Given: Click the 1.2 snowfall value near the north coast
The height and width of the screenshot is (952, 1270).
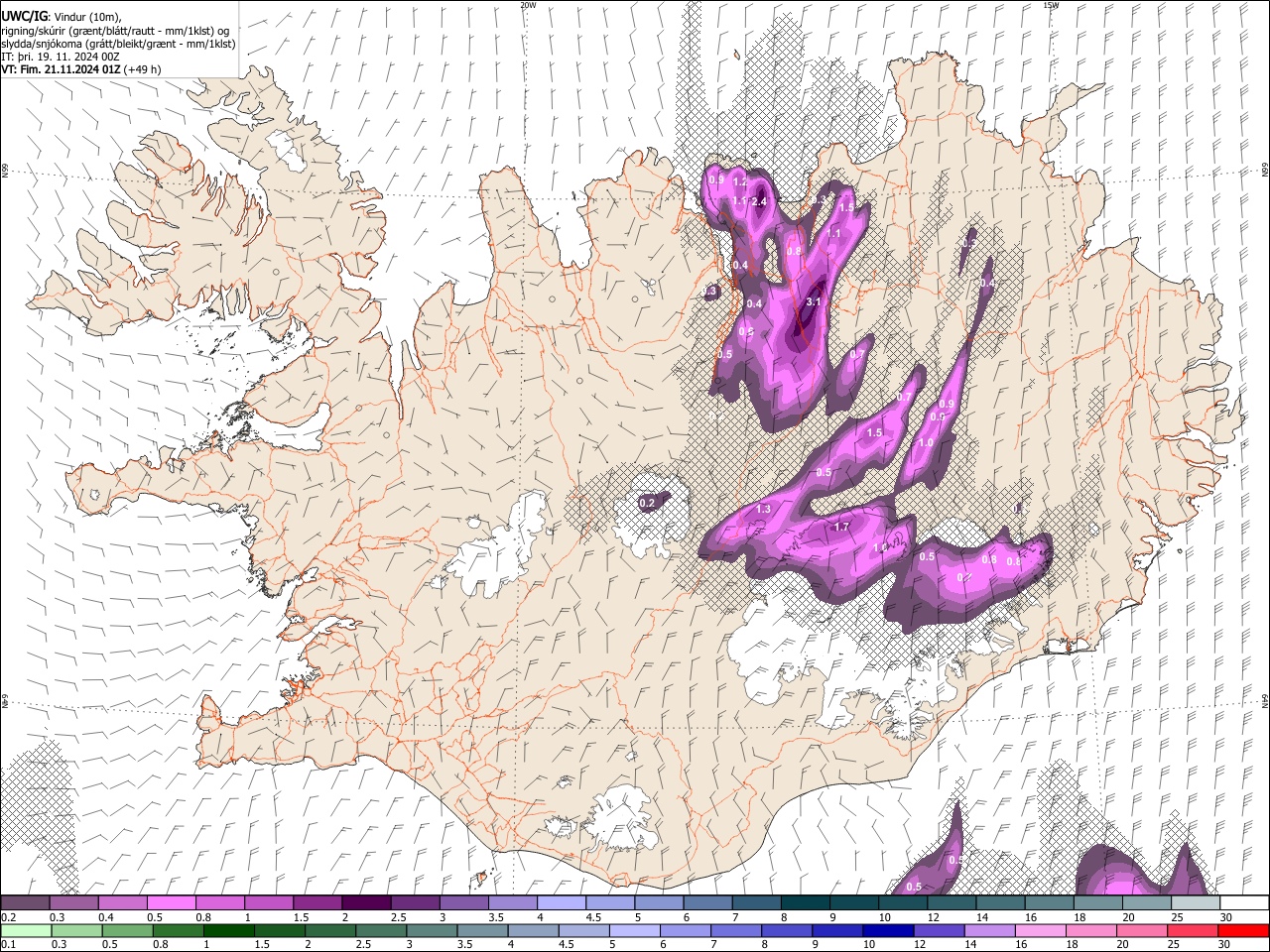Looking at the screenshot, I should click(739, 182).
